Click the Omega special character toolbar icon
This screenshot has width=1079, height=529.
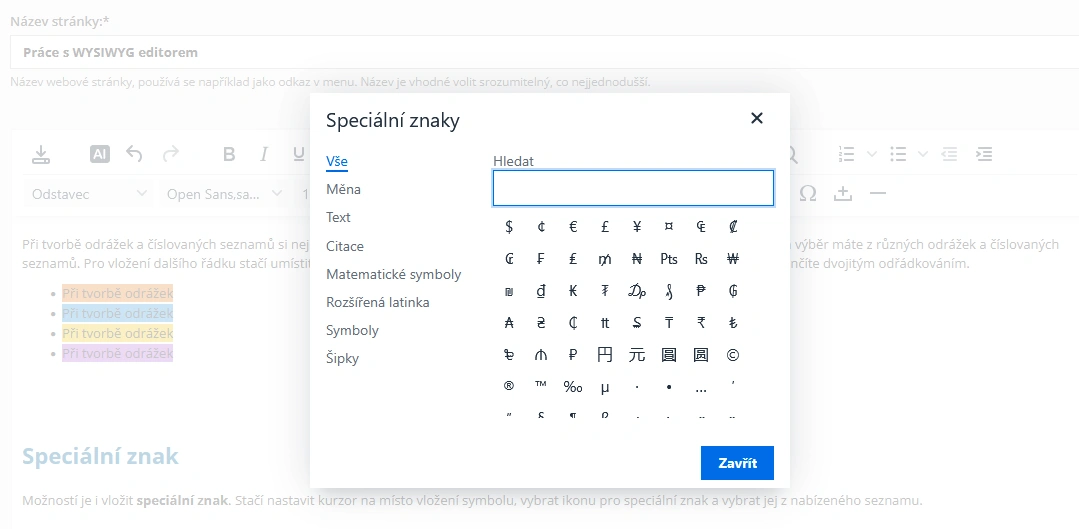[x=808, y=194]
